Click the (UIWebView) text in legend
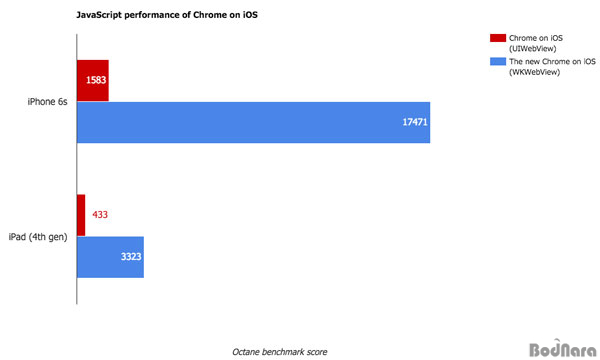This screenshot has width=600, height=360. (x=533, y=49)
